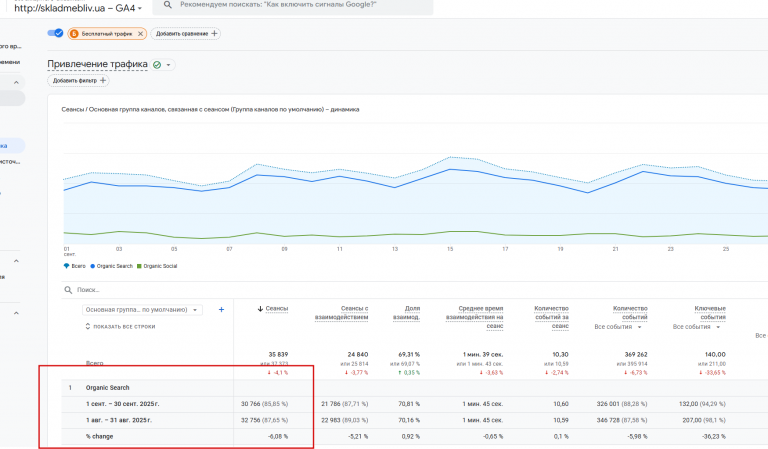Screen dimensions: 768x449
Task: Focus the top search field about Google signals
Action: [292, 5]
